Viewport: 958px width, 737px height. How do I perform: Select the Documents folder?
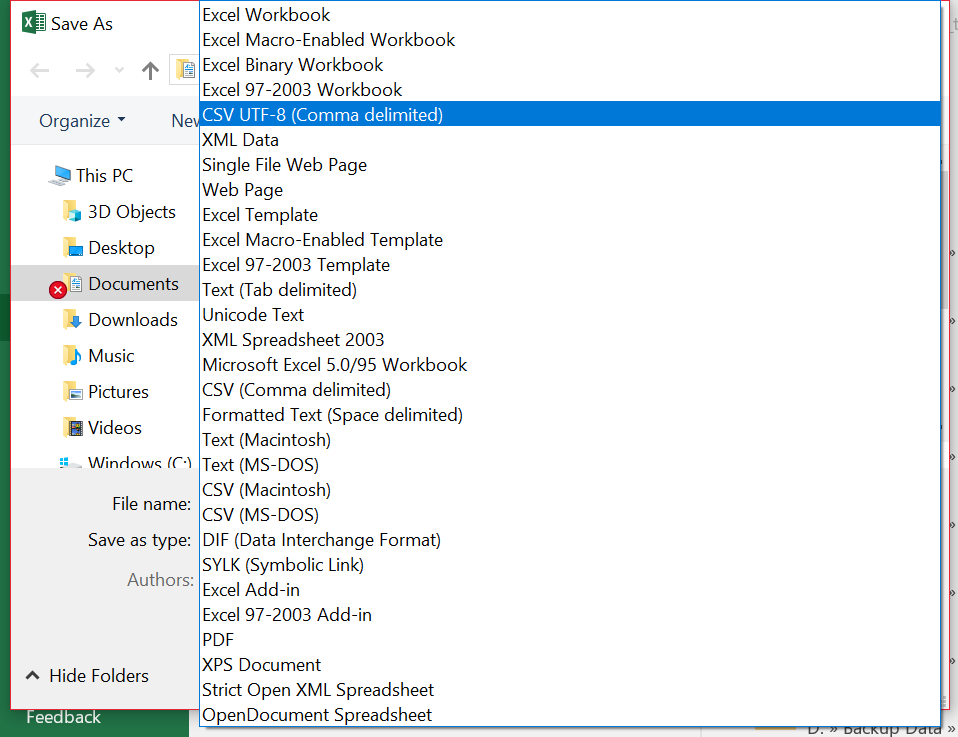tap(133, 284)
